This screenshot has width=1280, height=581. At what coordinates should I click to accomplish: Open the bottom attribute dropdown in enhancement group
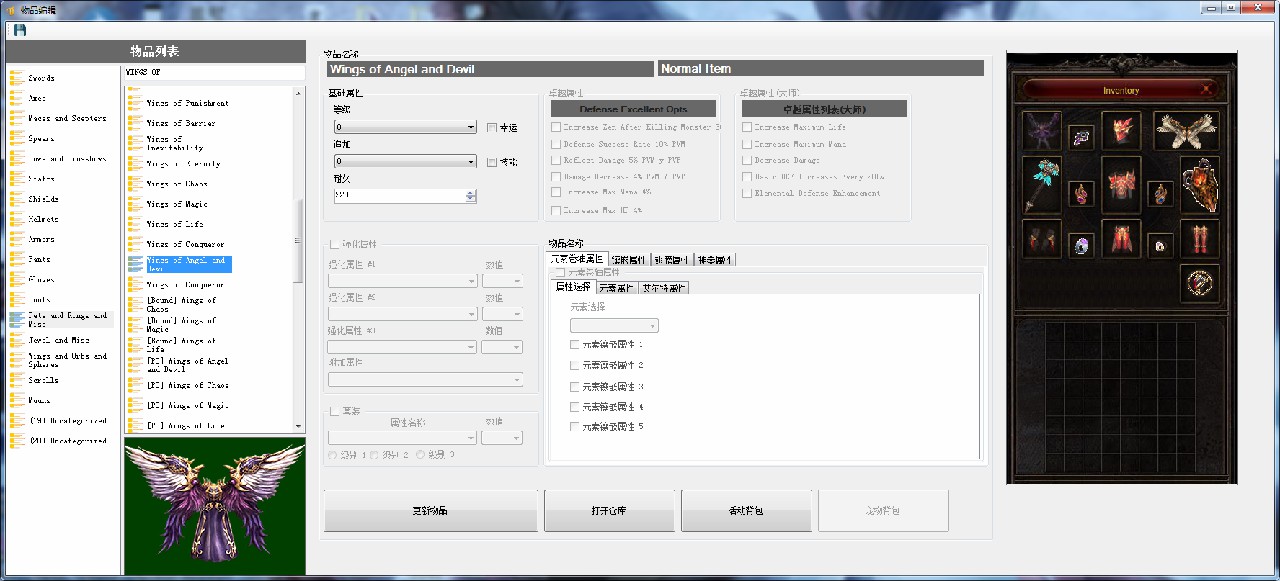click(x=425, y=380)
